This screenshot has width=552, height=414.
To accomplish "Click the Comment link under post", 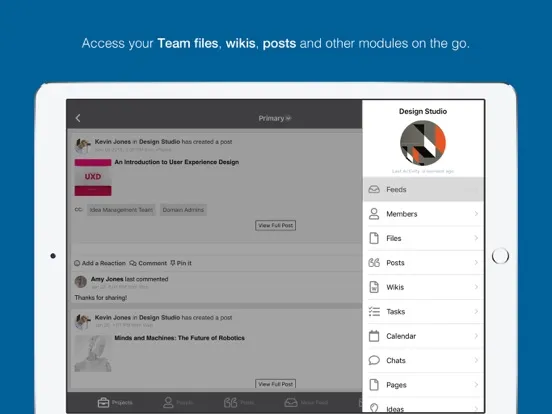I will tap(148, 263).
